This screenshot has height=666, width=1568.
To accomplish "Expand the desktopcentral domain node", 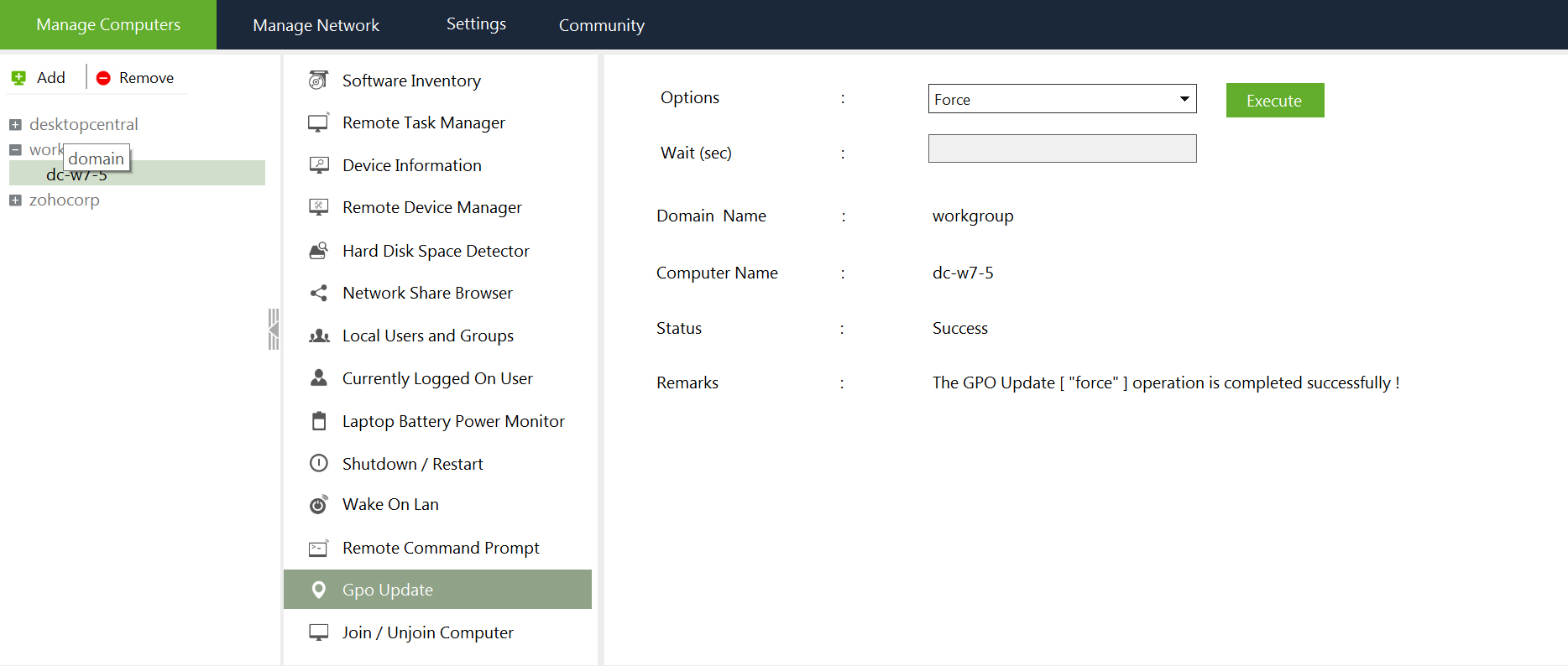I will 15,125.
